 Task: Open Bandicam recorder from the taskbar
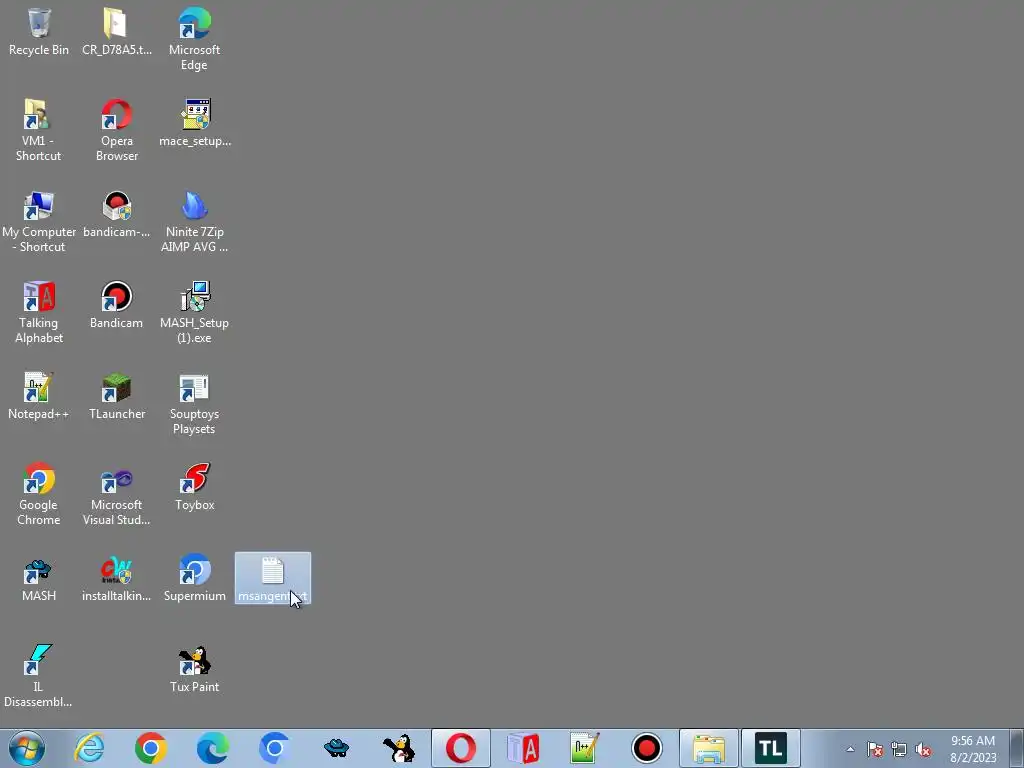point(647,748)
